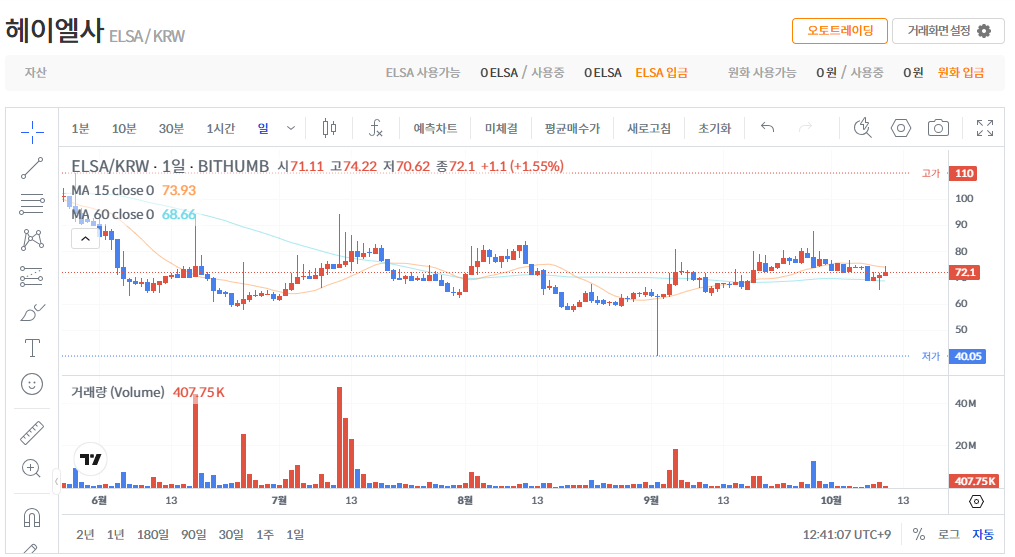Activate the zoom in tool

coord(32,468)
